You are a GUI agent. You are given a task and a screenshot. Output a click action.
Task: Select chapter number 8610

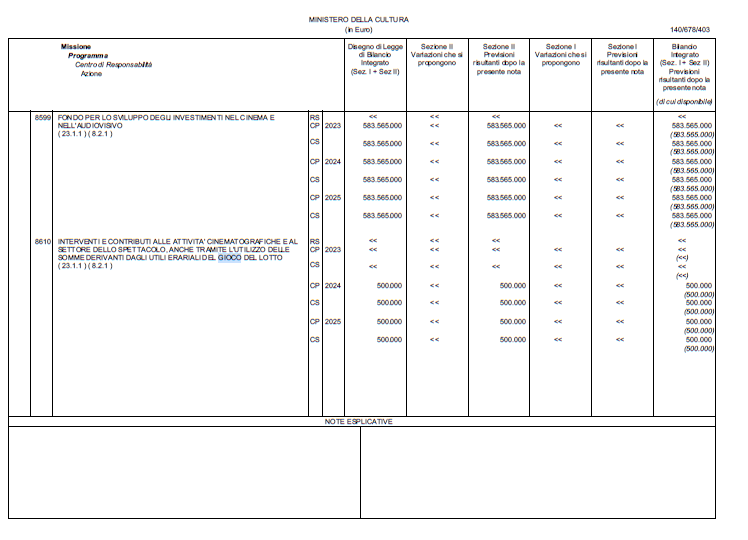pos(42,241)
